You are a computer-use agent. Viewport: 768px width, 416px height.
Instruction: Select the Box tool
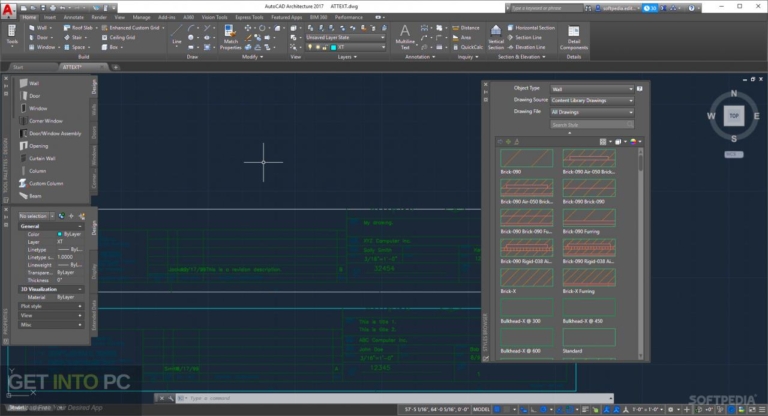point(111,47)
